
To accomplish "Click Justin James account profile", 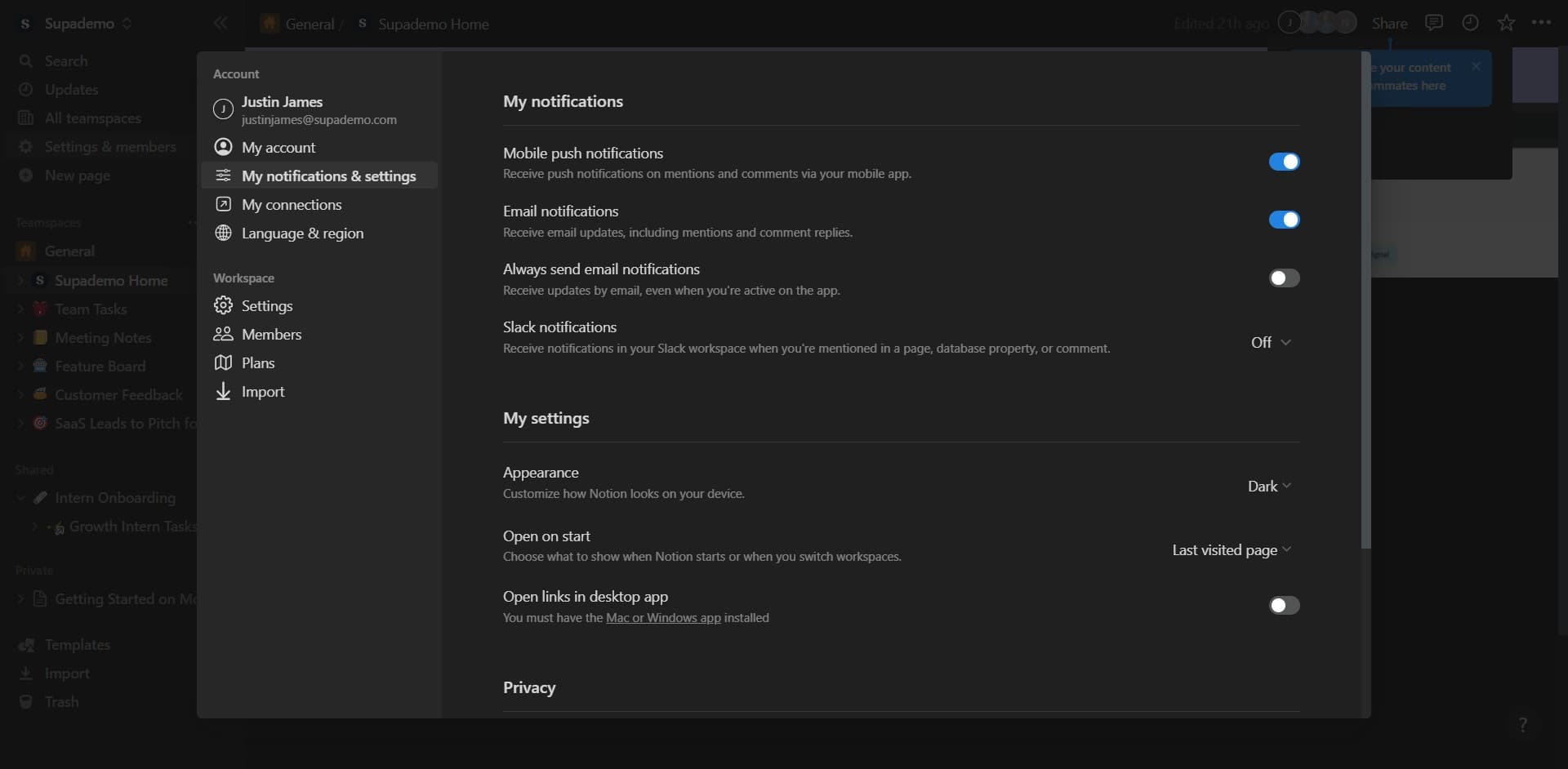I will (x=282, y=101).
